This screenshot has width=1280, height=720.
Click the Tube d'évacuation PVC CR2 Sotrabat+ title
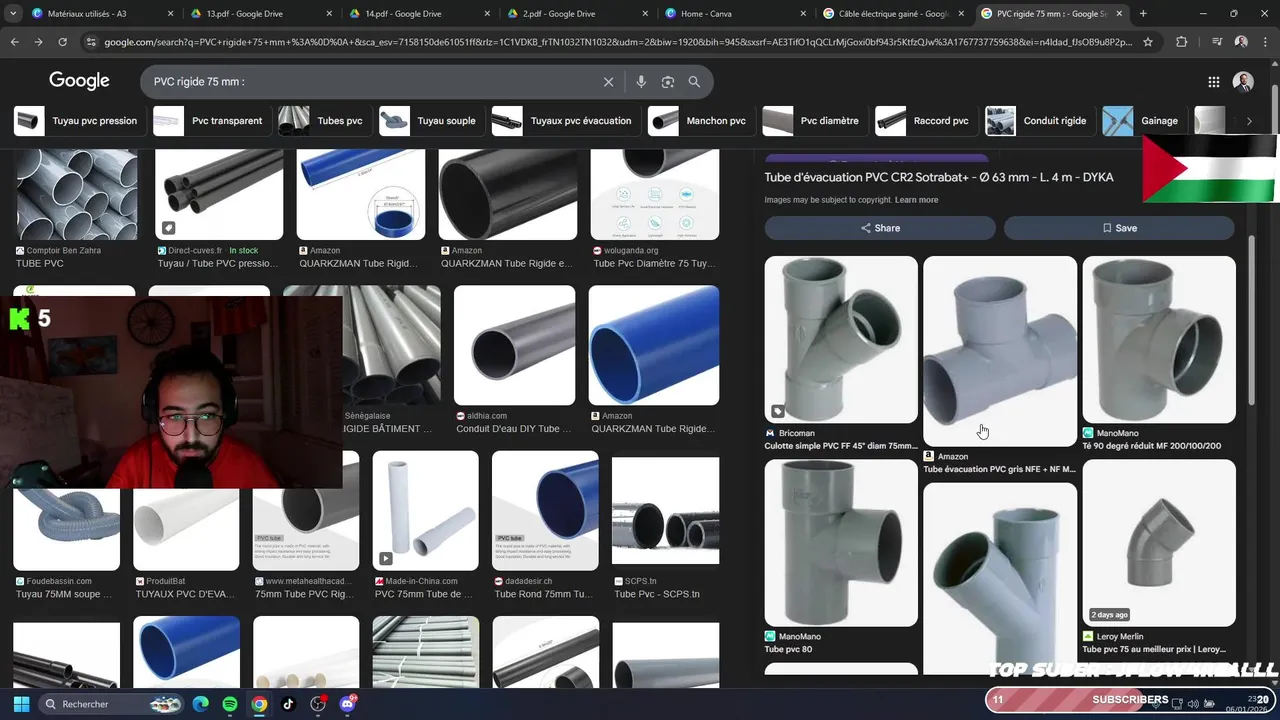[x=939, y=177]
